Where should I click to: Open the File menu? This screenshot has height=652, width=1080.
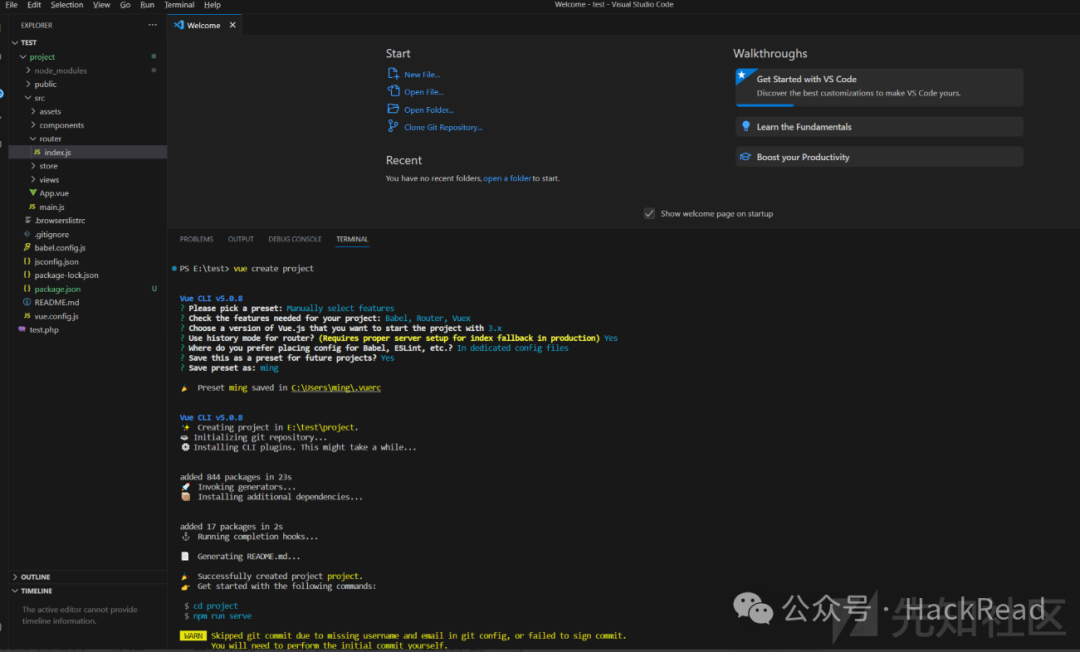point(11,5)
